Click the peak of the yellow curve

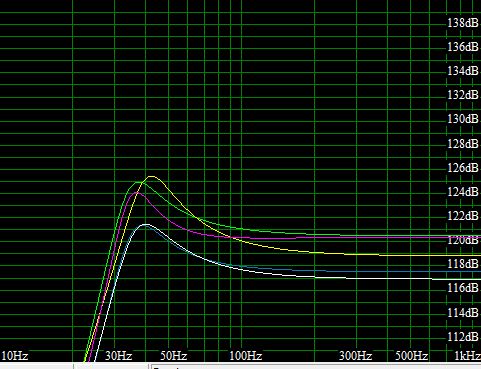coord(152,176)
